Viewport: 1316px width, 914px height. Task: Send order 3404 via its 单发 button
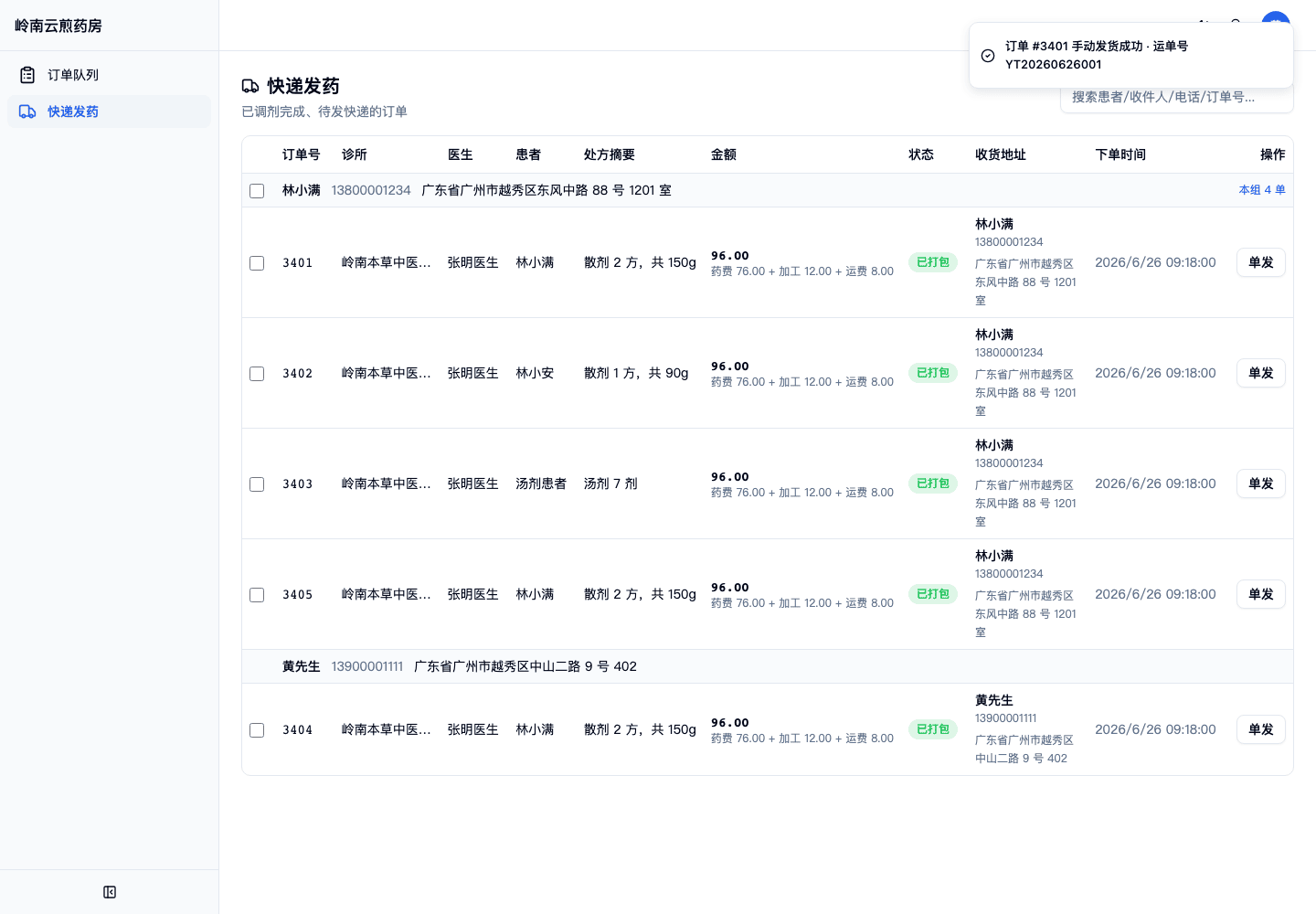(1261, 729)
